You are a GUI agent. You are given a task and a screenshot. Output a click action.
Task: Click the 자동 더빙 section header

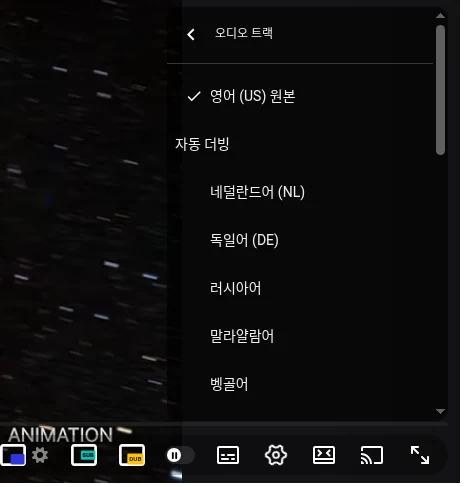point(202,144)
